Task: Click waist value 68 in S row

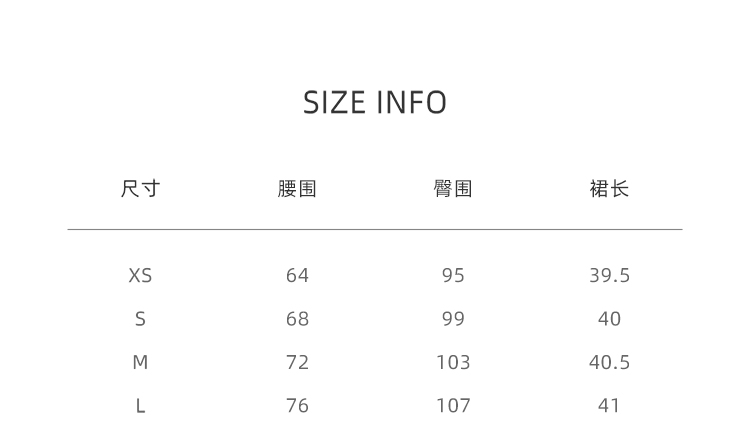Action: point(297,319)
